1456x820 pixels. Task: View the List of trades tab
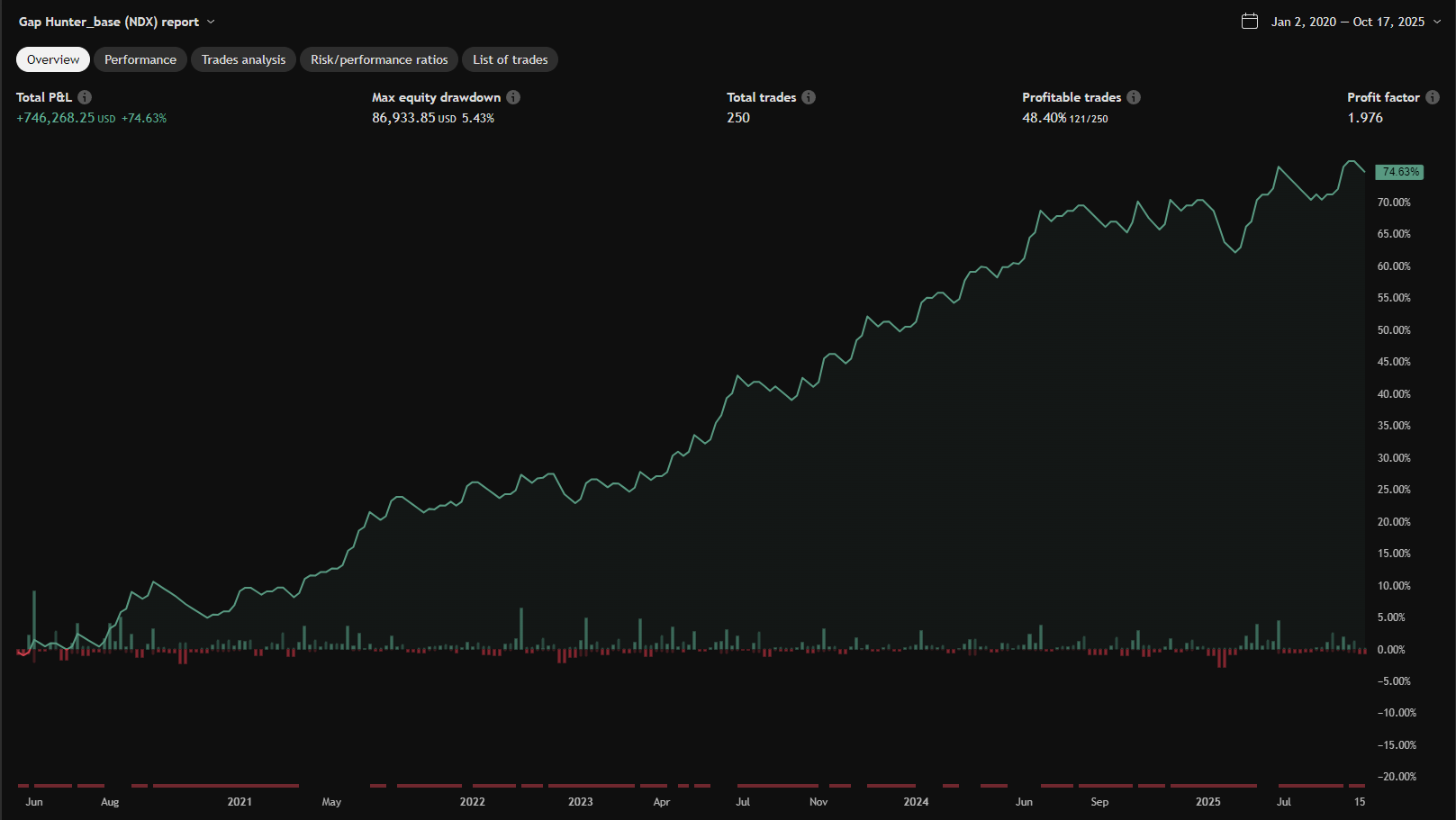pyautogui.click(x=510, y=59)
